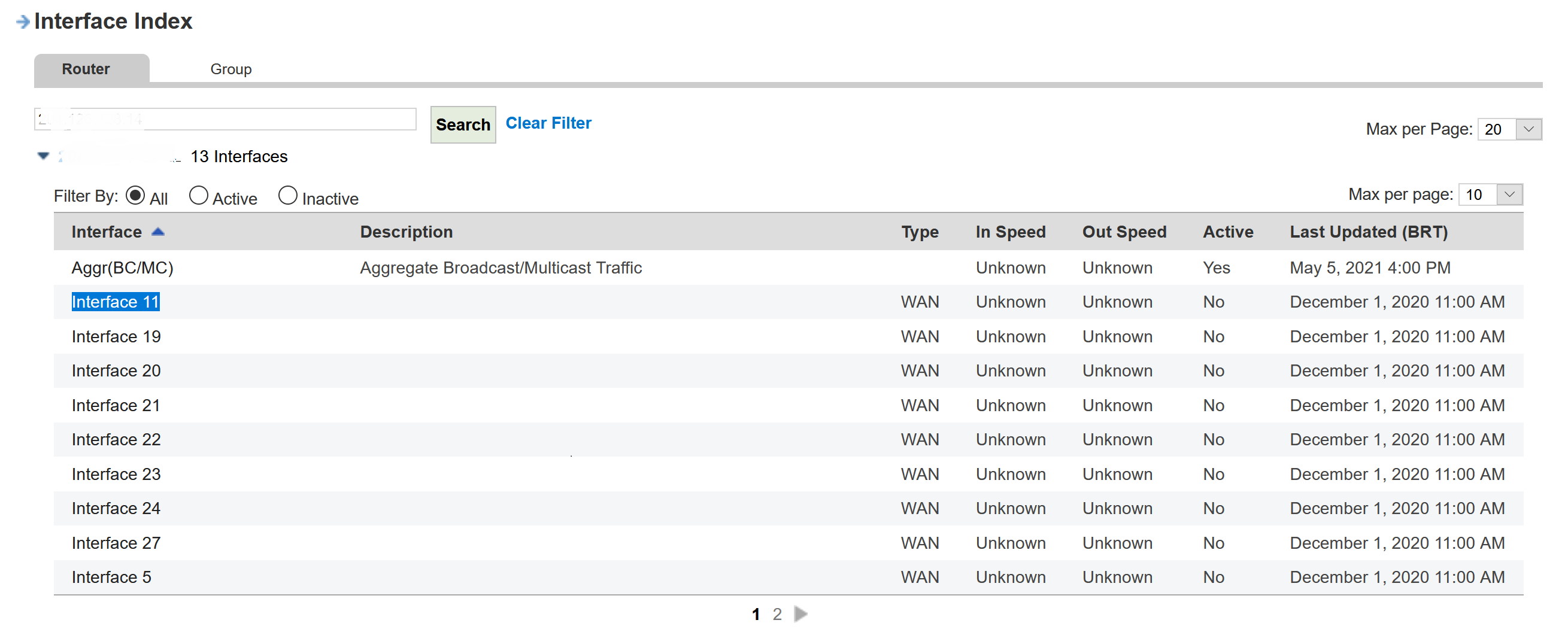Go to next page arrow

[801, 614]
